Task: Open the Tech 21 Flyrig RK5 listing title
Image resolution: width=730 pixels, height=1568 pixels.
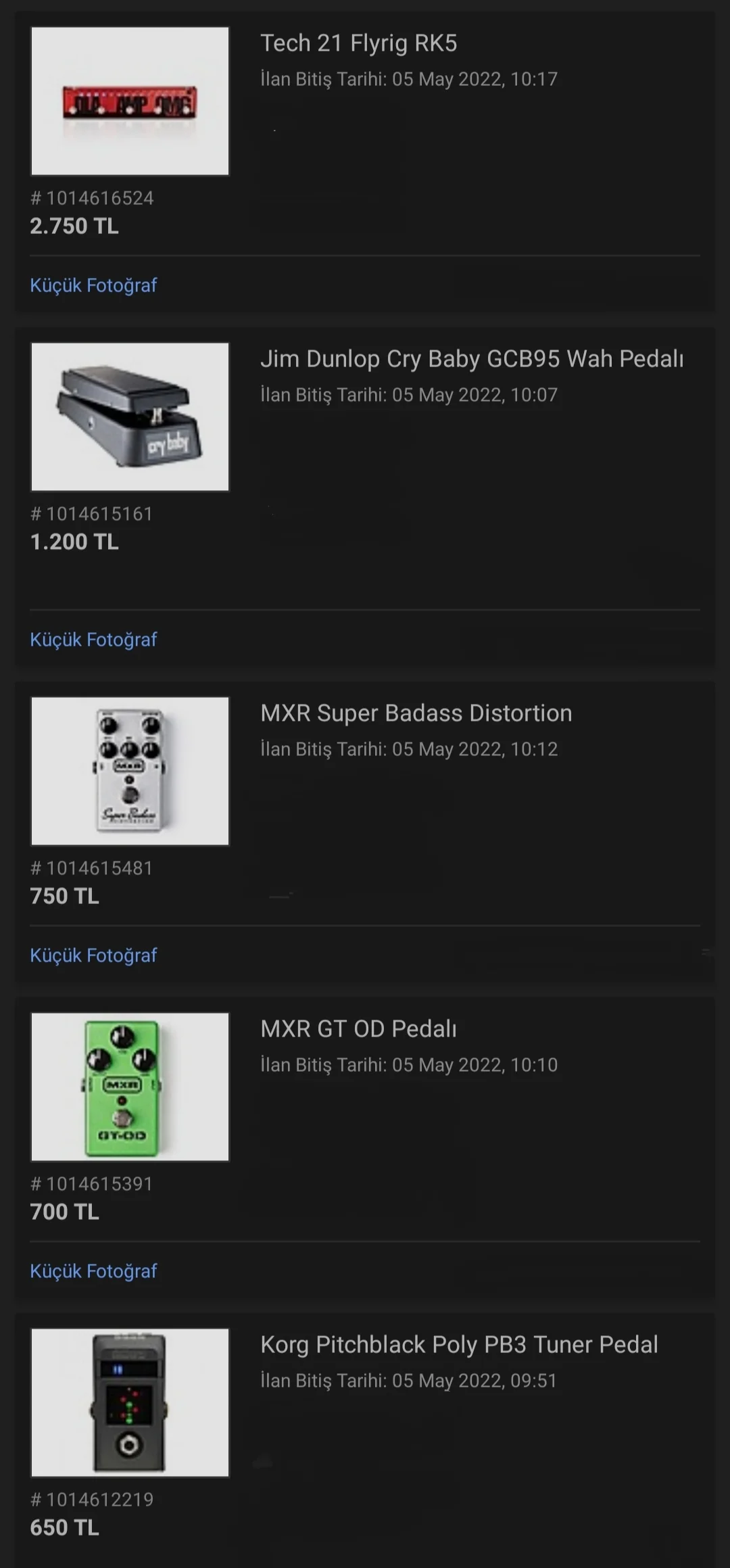Action: point(358,43)
